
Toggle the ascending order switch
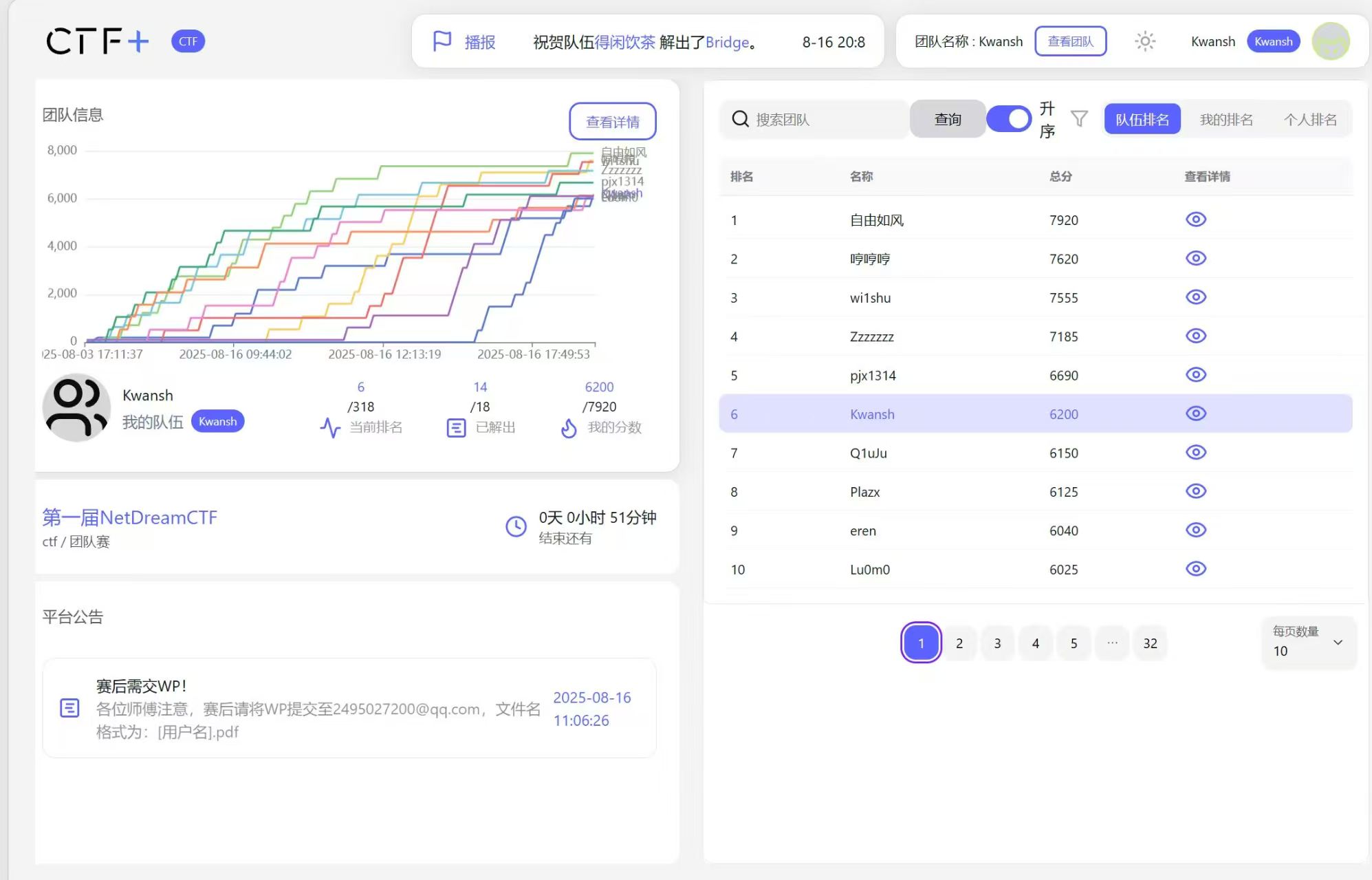point(1009,119)
